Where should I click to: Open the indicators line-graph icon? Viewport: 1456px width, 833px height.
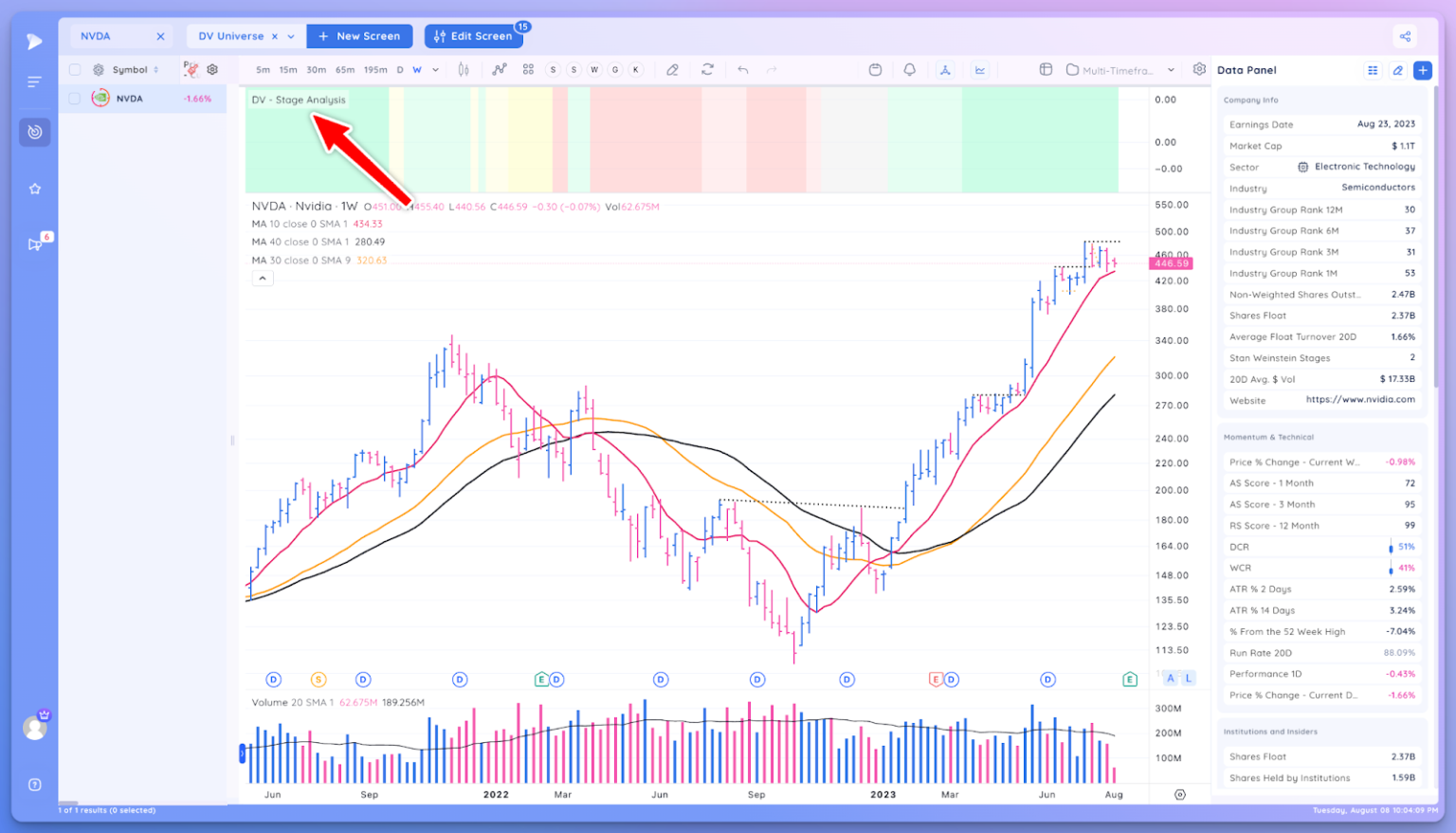click(500, 69)
